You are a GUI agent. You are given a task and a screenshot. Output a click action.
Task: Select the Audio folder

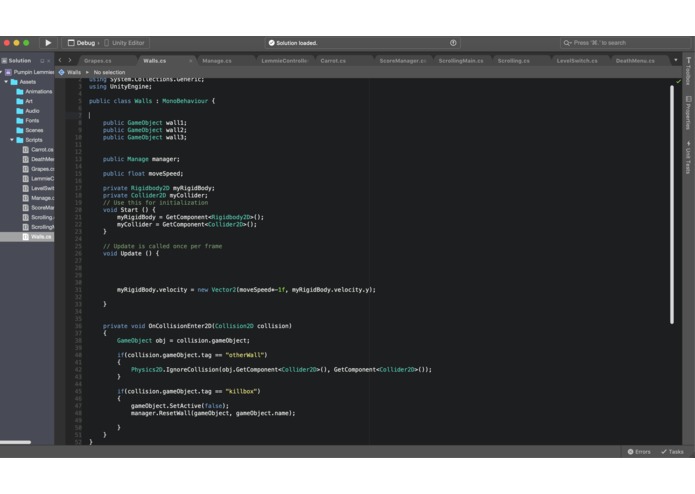click(32, 111)
